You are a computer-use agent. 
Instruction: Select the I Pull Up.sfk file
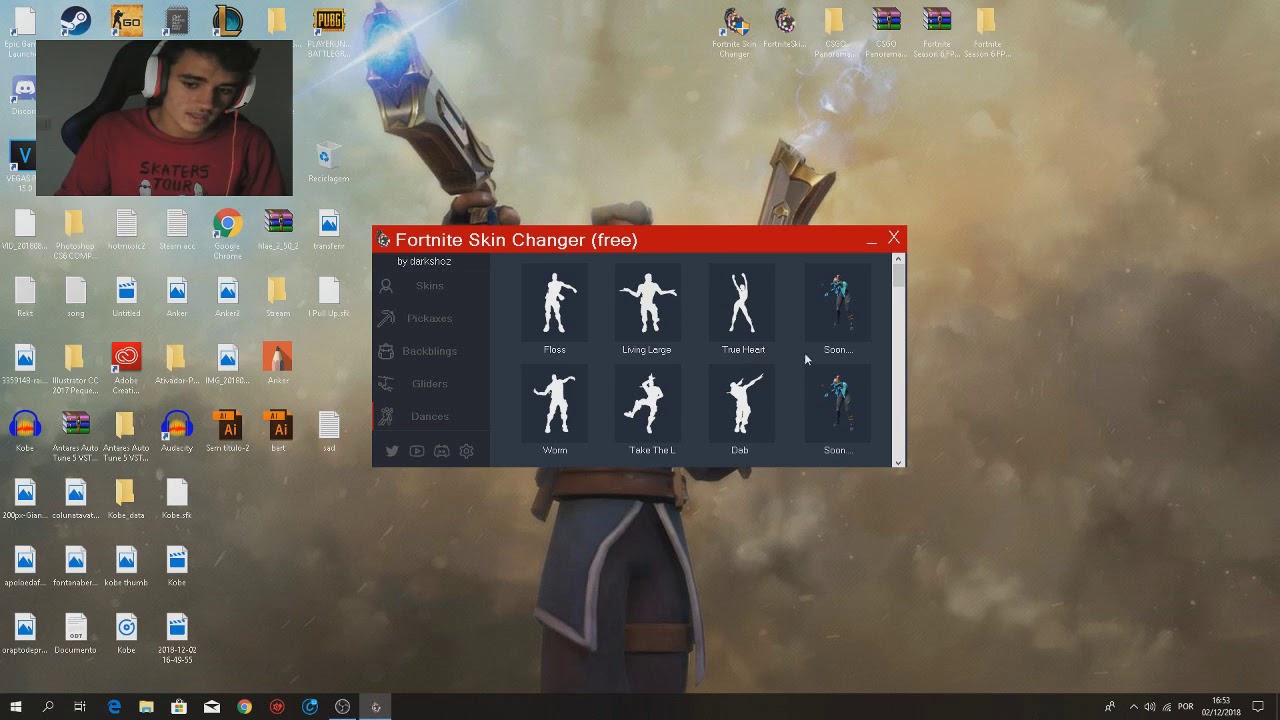[x=328, y=296]
